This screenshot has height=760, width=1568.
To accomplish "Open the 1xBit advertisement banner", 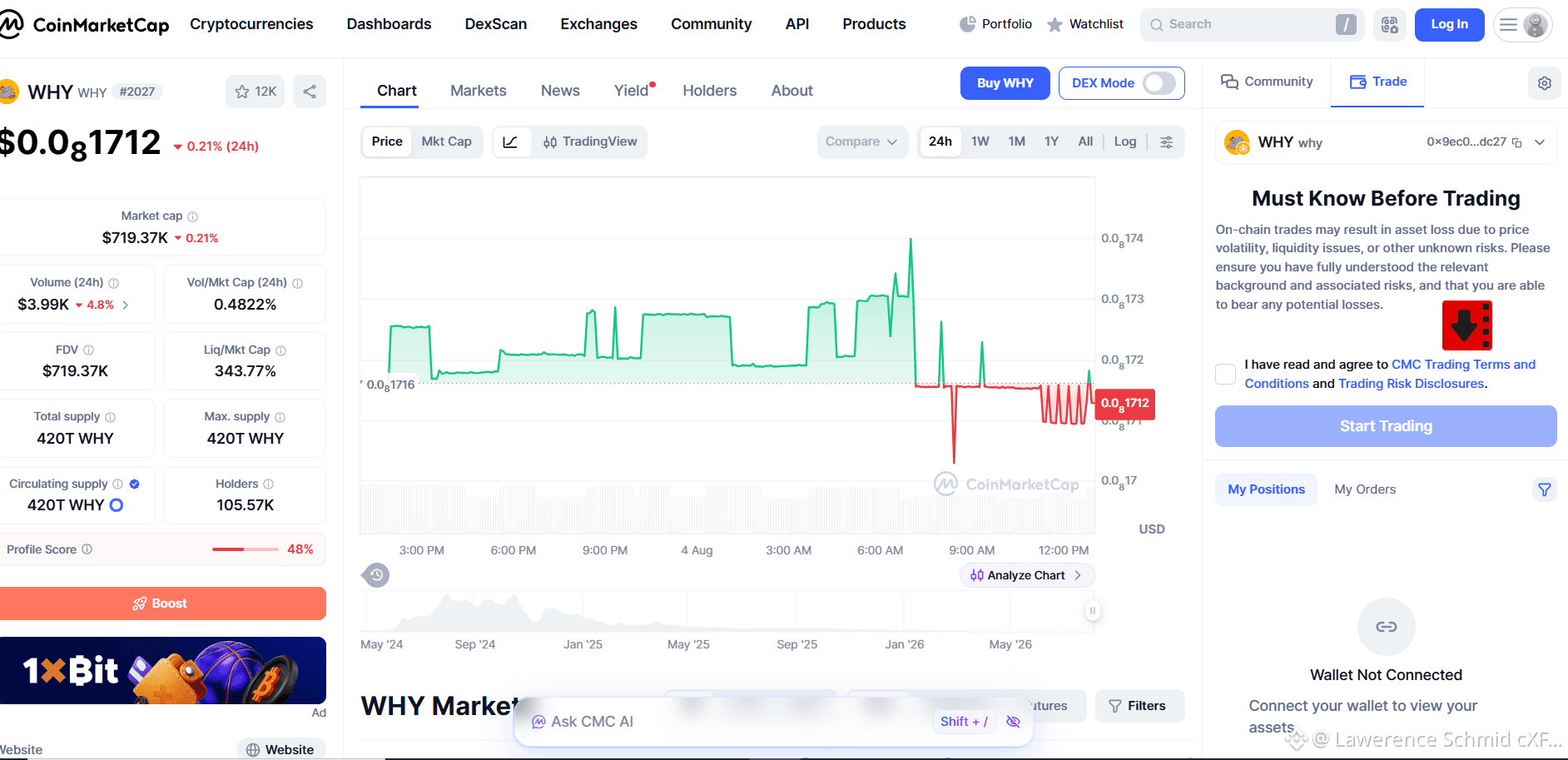I will 163,671.
